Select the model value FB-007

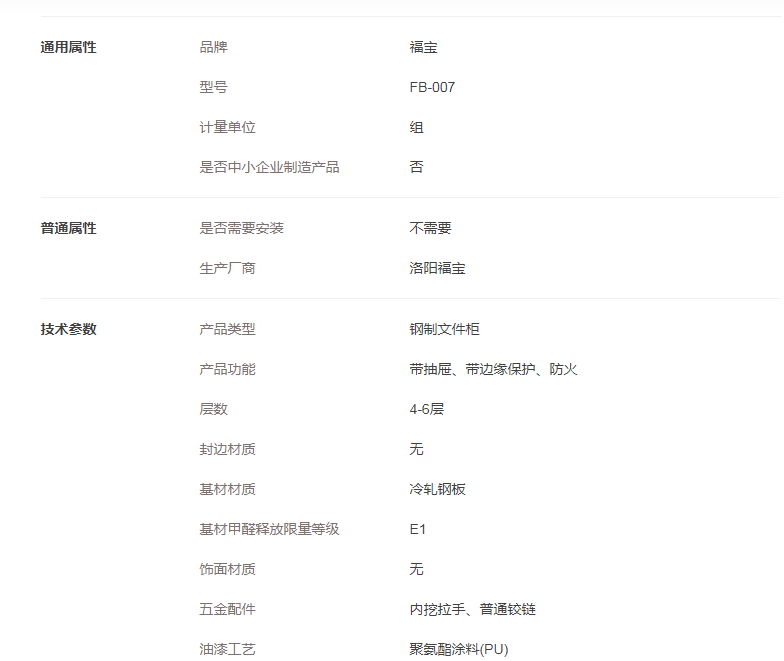coord(432,87)
